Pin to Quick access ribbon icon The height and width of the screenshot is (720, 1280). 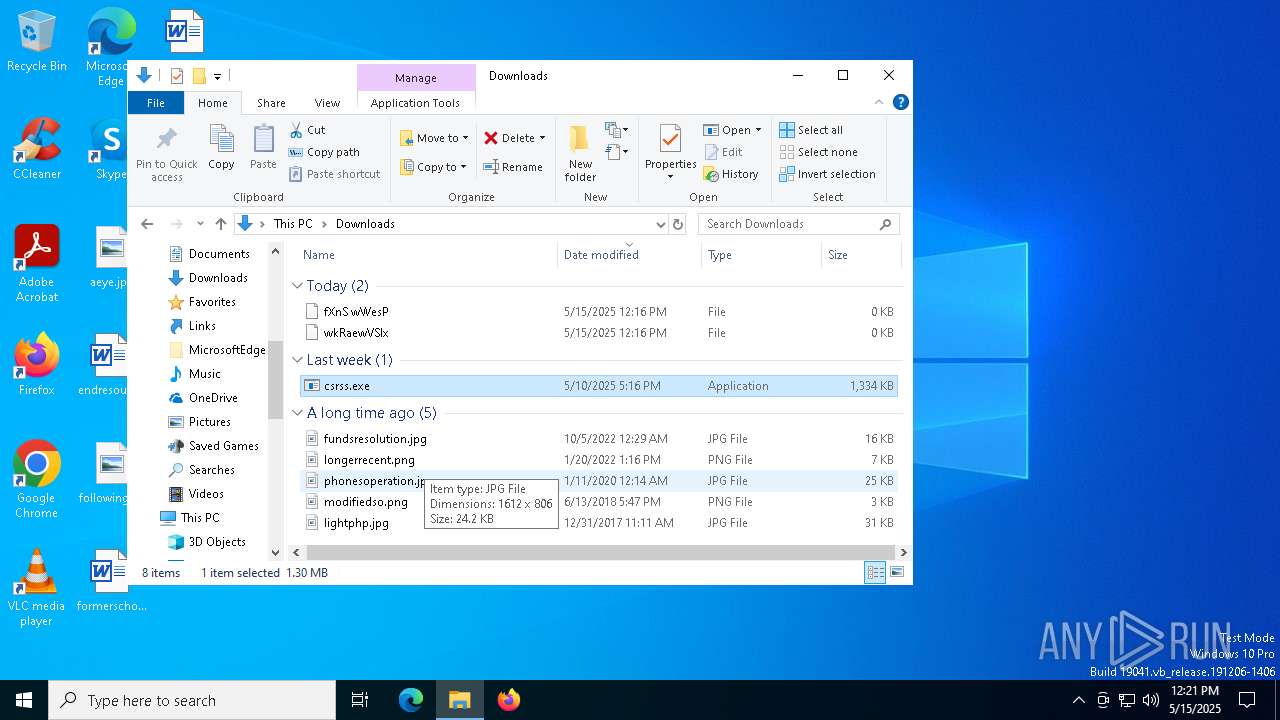167,154
